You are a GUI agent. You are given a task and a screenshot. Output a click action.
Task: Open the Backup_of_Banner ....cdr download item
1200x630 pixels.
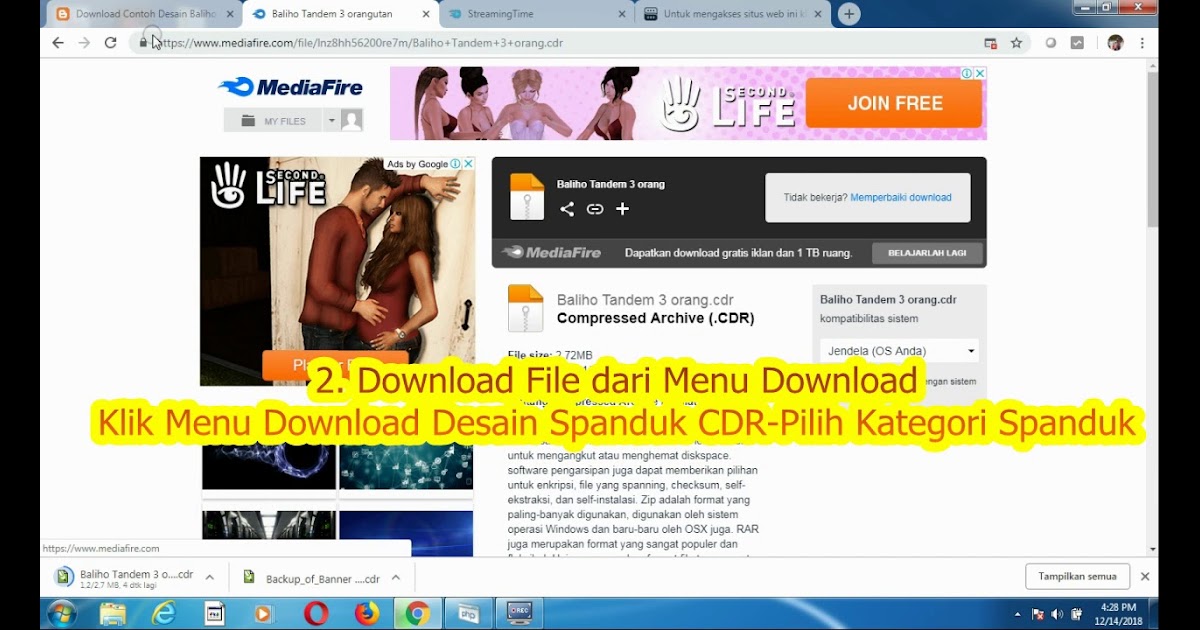pos(310,578)
